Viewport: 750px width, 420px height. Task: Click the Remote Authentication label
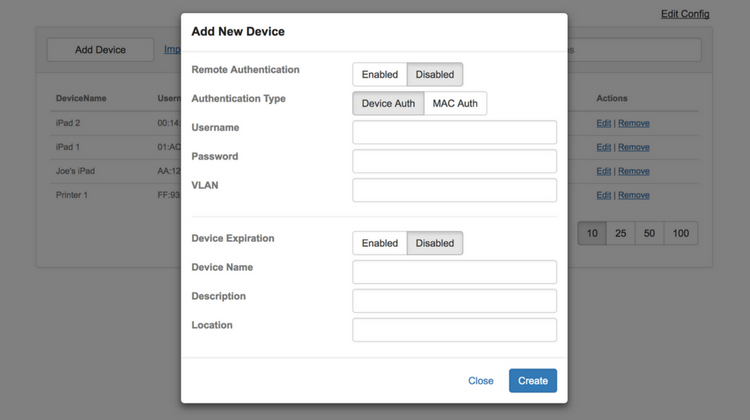pos(245,70)
